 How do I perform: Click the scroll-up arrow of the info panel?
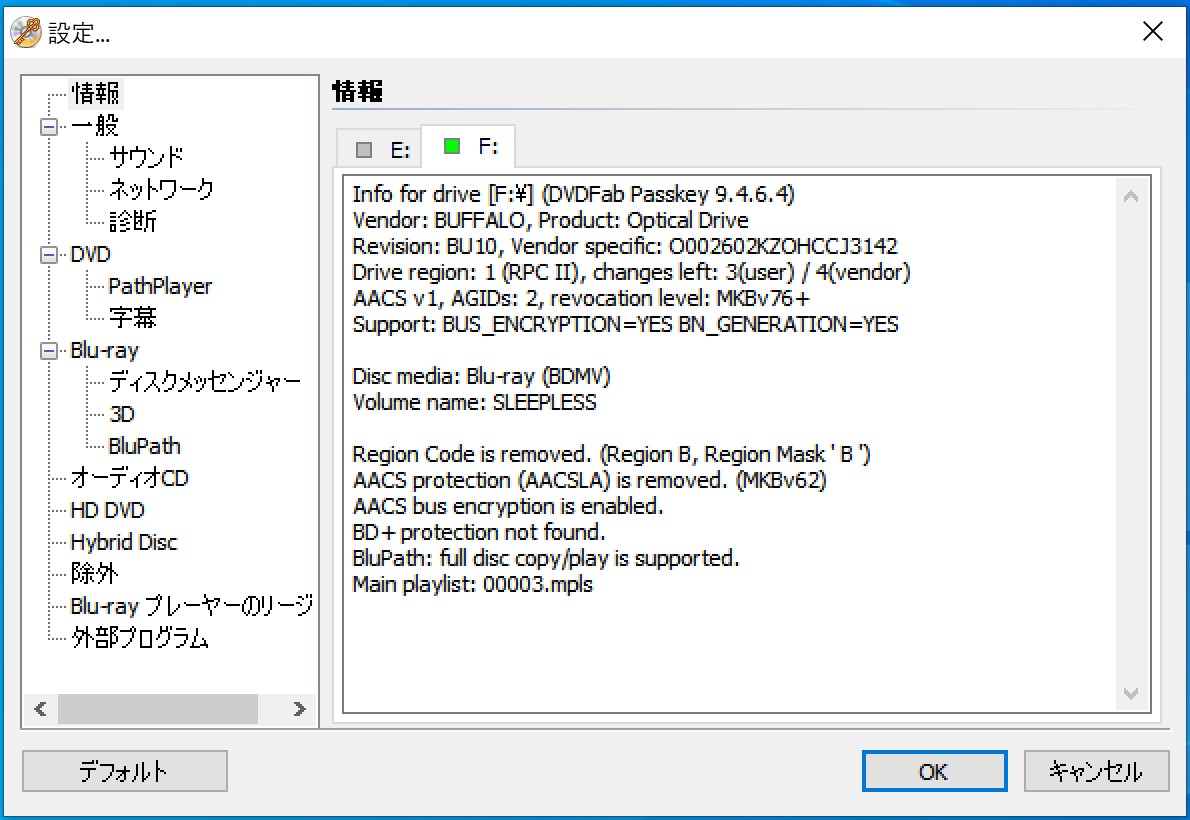coord(1129,194)
